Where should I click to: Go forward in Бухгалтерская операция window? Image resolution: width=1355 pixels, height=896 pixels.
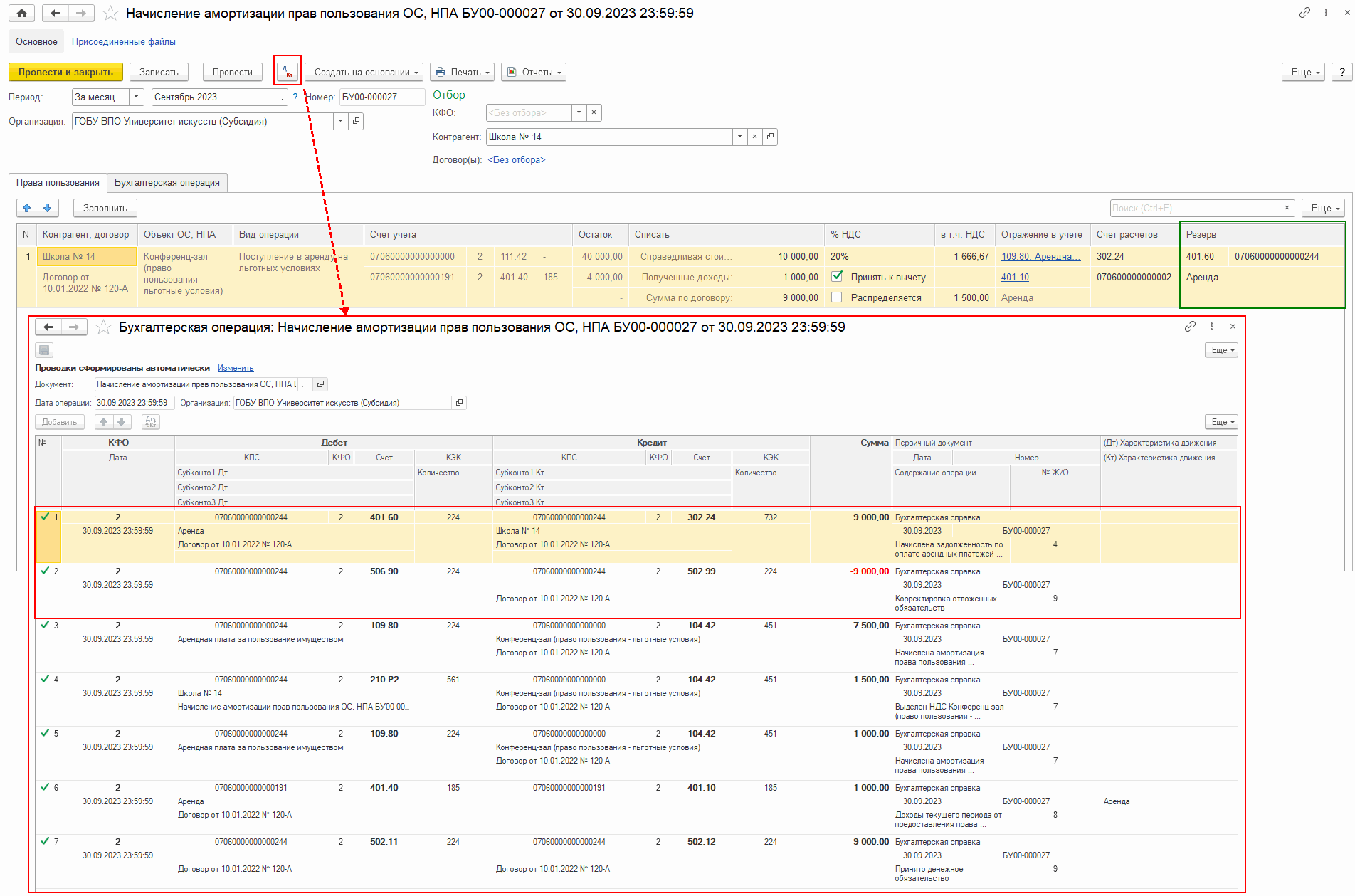[74, 327]
